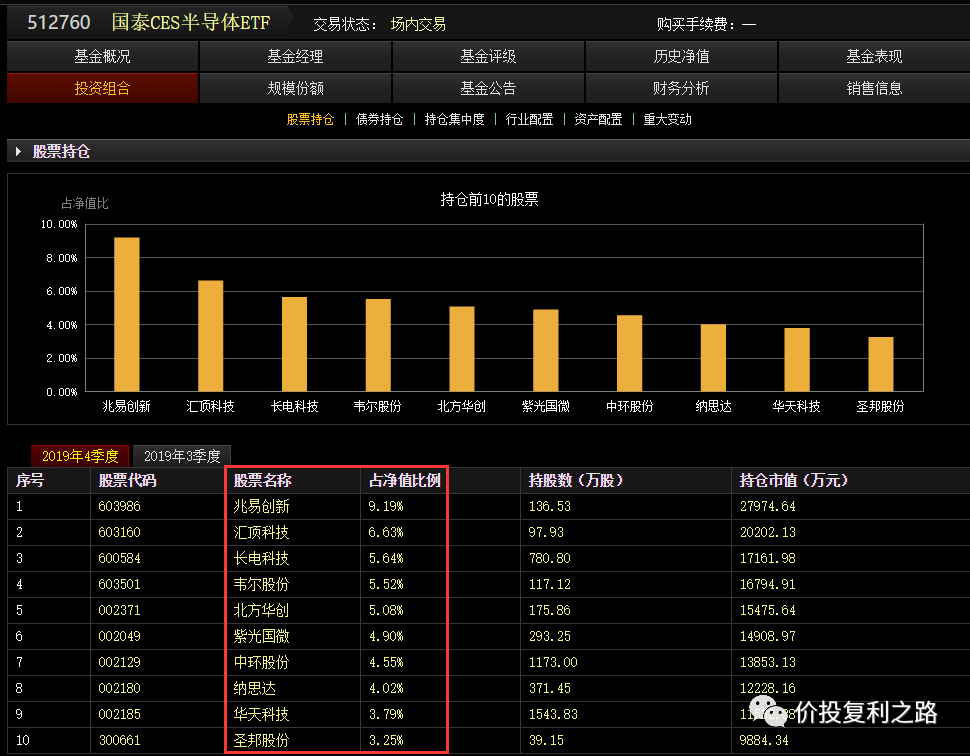Screen dimensions: 970x756
Task: Select 中环股份 in the table
Action: pyautogui.click(x=261, y=662)
